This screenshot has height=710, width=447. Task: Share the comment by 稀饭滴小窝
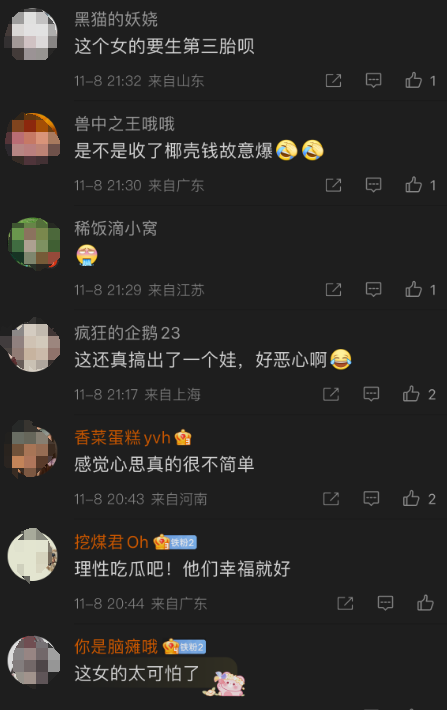(x=333, y=290)
